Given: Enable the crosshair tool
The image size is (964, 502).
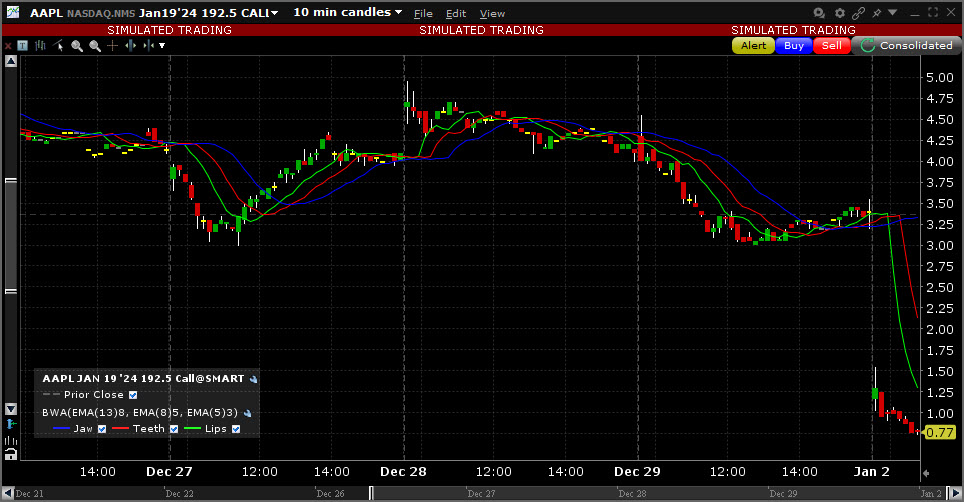Looking at the screenshot, I should [x=113, y=45].
